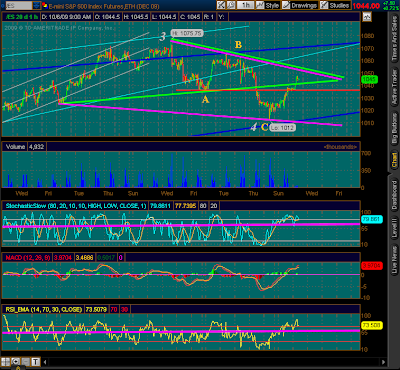Open the chart settings wrench icon
This screenshot has width=400, height=370.
(x=221, y=5)
